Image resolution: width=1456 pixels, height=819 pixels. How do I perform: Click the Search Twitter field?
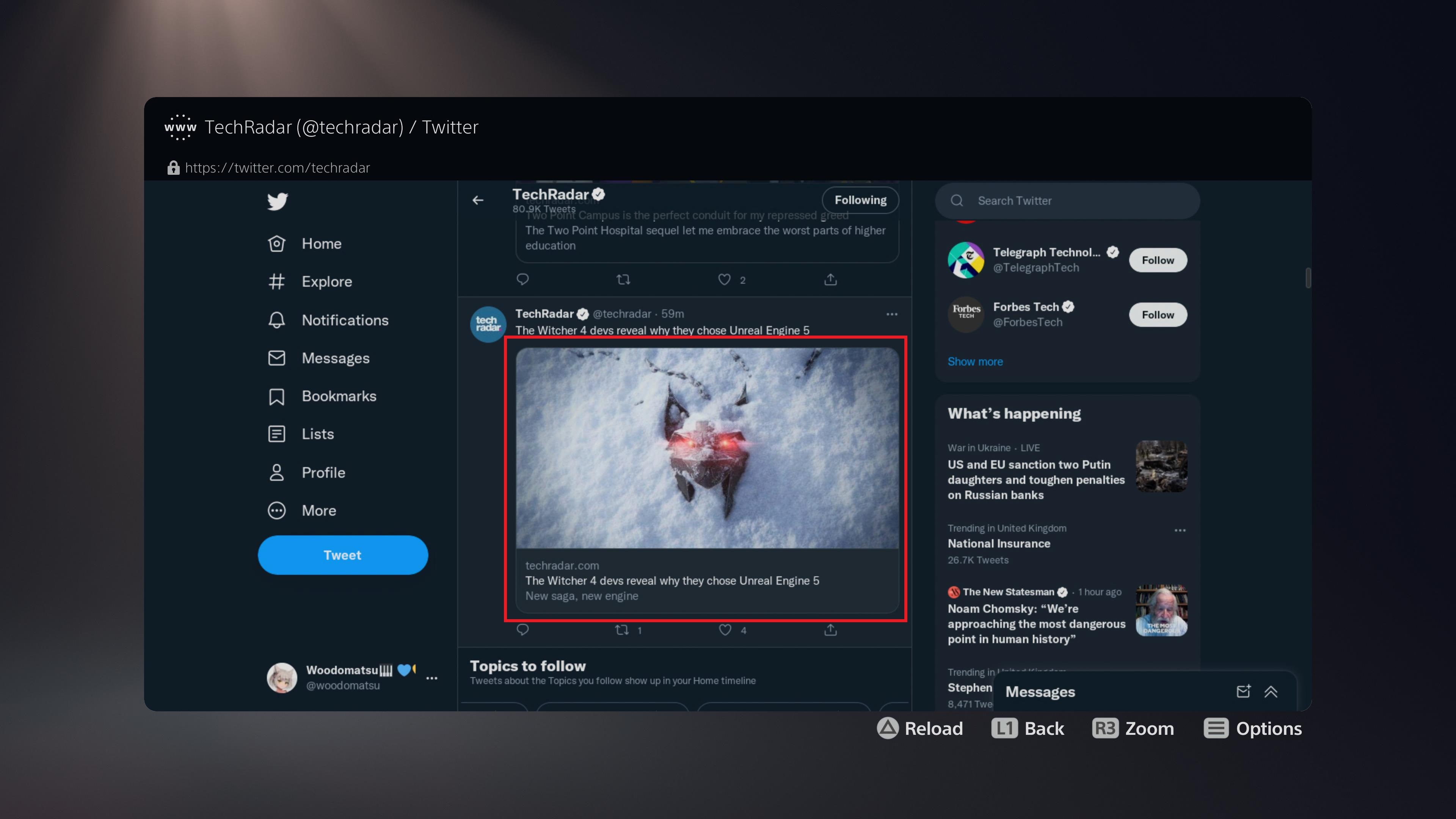pyautogui.click(x=1067, y=201)
